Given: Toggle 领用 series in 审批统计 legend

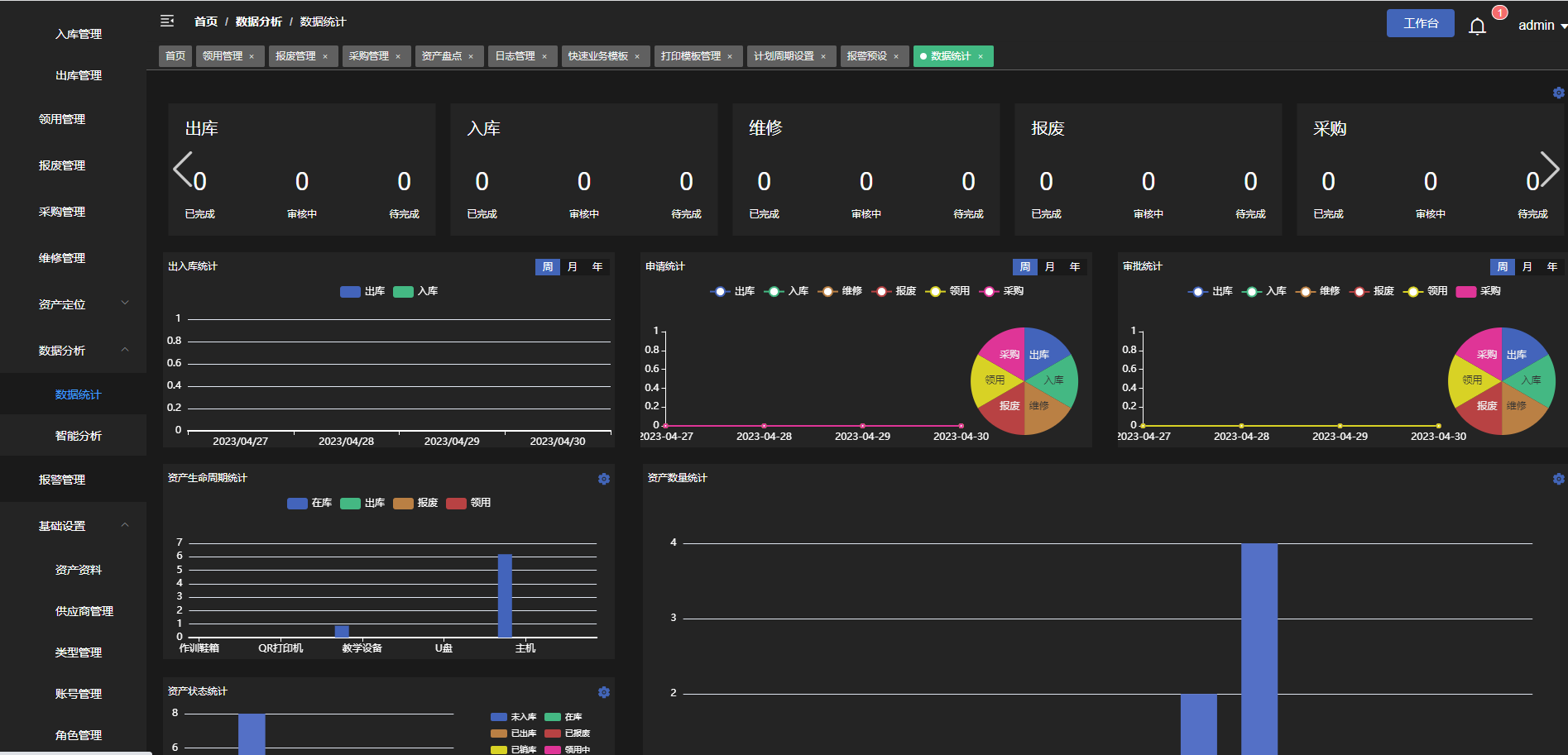Looking at the screenshot, I should point(1425,291).
